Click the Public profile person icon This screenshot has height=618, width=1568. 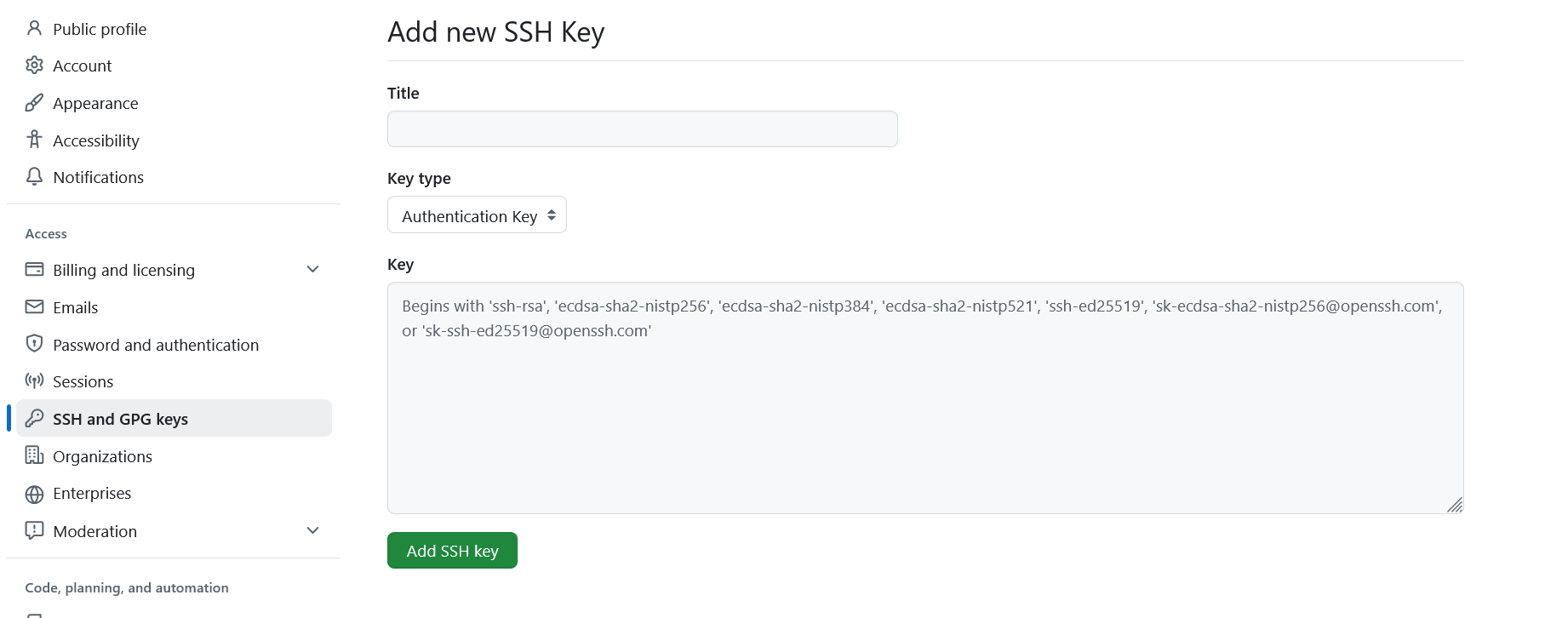click(x=34, y=29)
